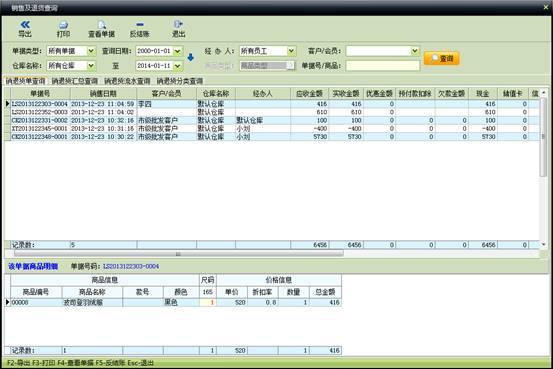Click the horizontal scrollbar under the table

pyautogui.click(x=178, y=254)
